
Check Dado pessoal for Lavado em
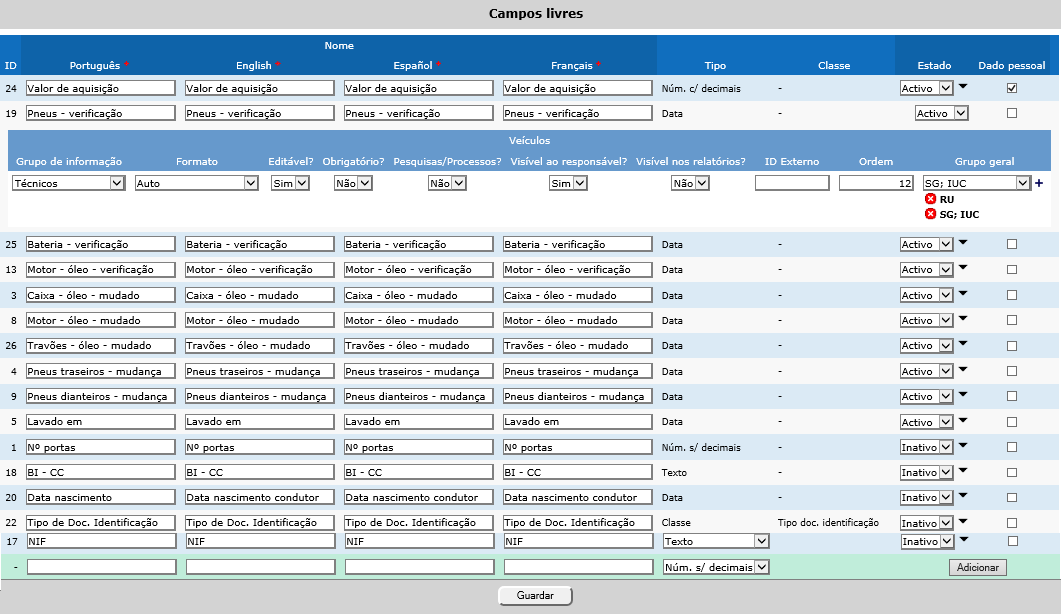1012,422
